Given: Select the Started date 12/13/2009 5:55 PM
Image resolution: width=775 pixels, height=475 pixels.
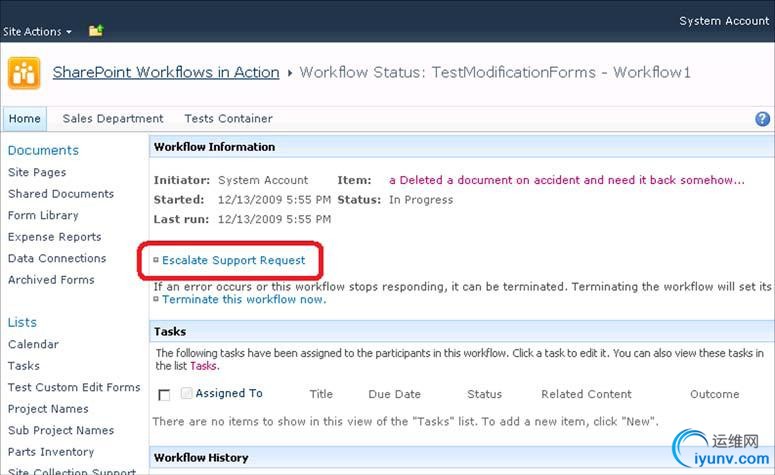Looking at the screenshot, I should pyautogui.click(x=274, y=200).
